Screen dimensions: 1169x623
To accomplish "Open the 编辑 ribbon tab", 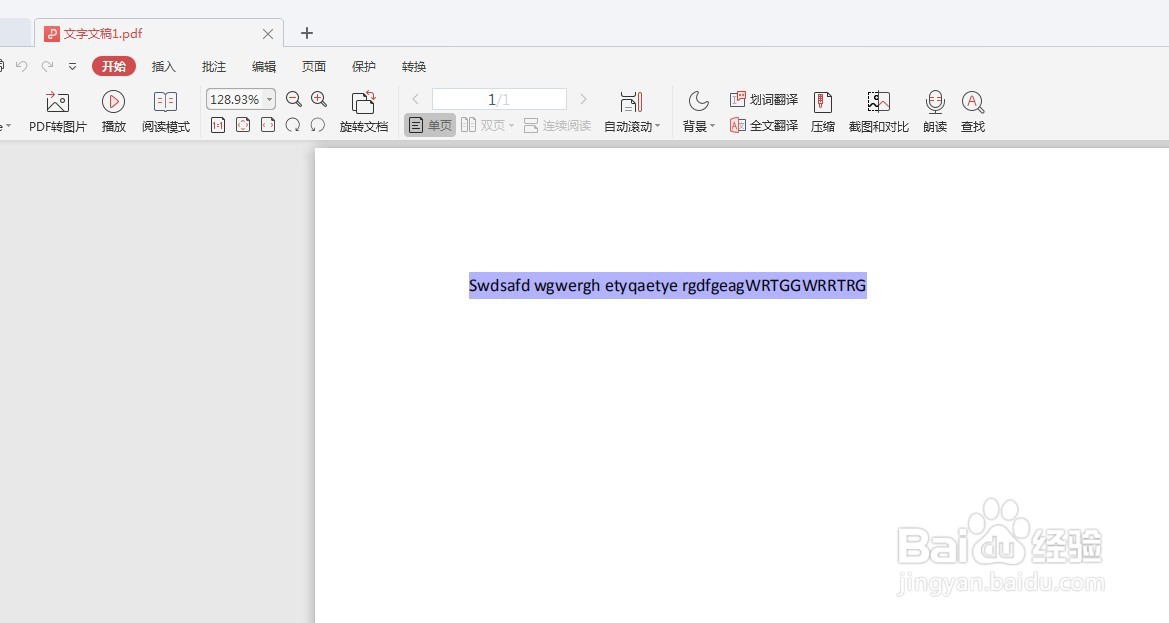I will [x=264, y=66].
